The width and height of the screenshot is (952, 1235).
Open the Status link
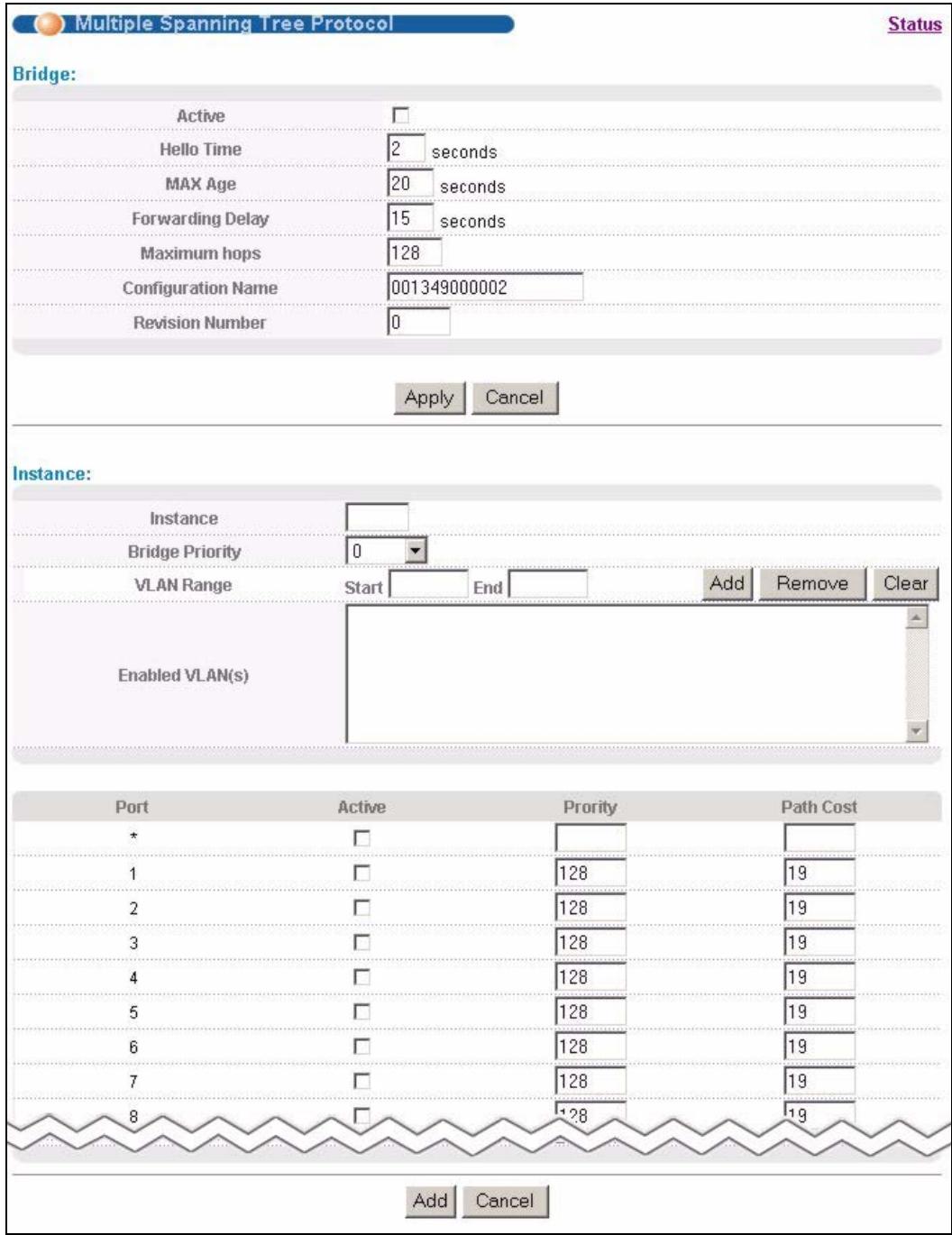click(915, 24)
